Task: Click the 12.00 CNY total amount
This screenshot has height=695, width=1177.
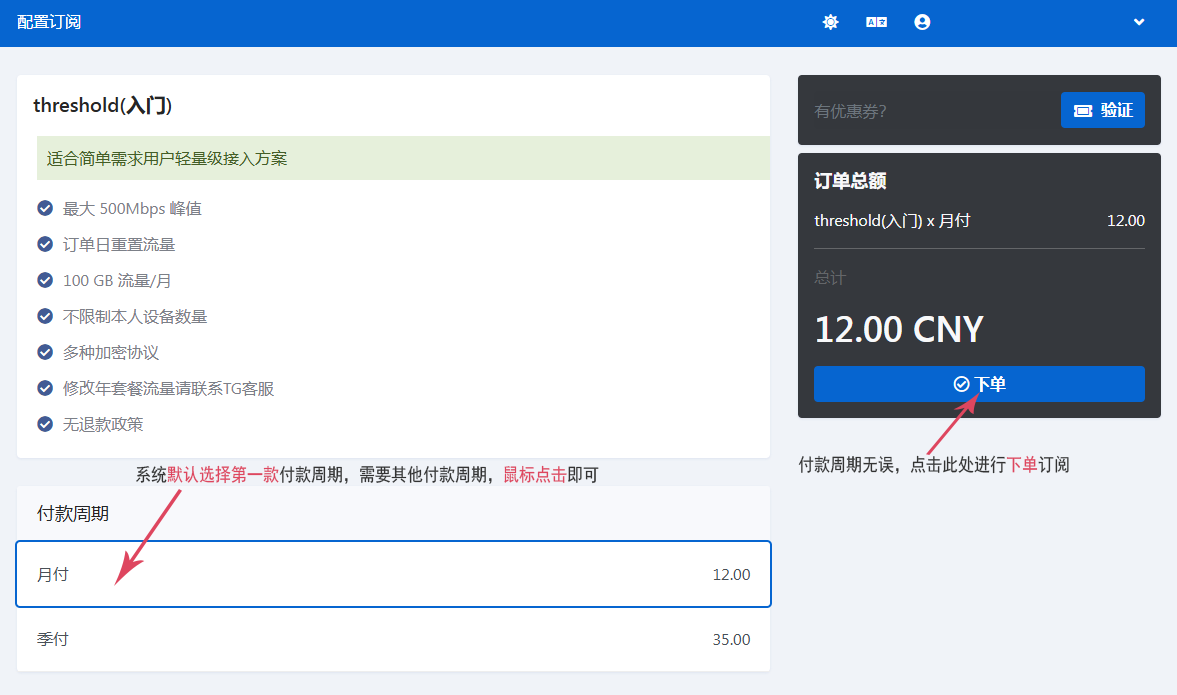Action: (x=899, y=329)
